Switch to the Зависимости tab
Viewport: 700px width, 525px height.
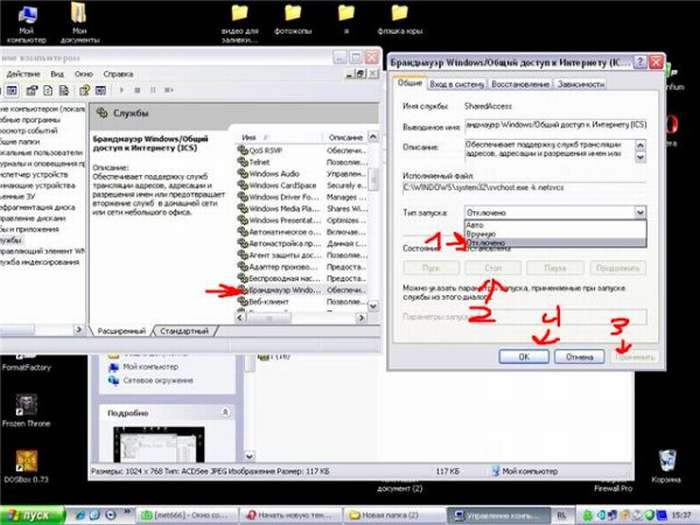pyautogui.click(x=580, y=84)
